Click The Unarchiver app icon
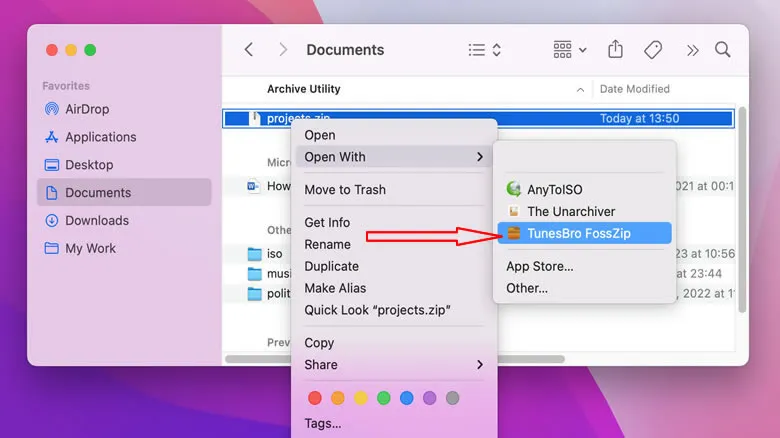 [x=513, y=211]
